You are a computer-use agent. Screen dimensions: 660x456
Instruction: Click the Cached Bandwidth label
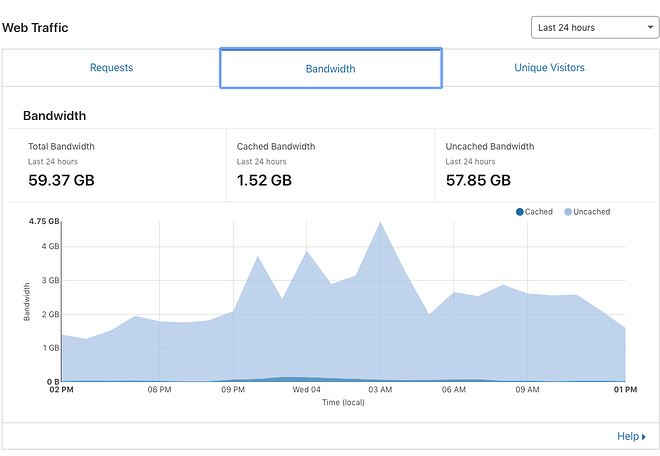tap(276, 147)
